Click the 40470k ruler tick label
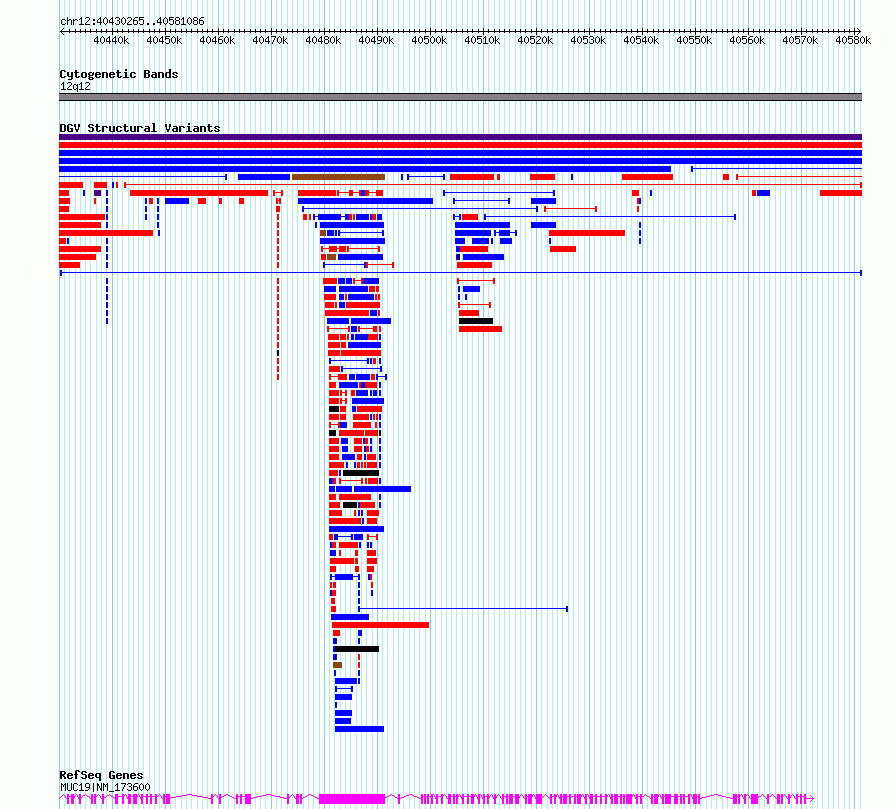 click(x=270, y=40)
